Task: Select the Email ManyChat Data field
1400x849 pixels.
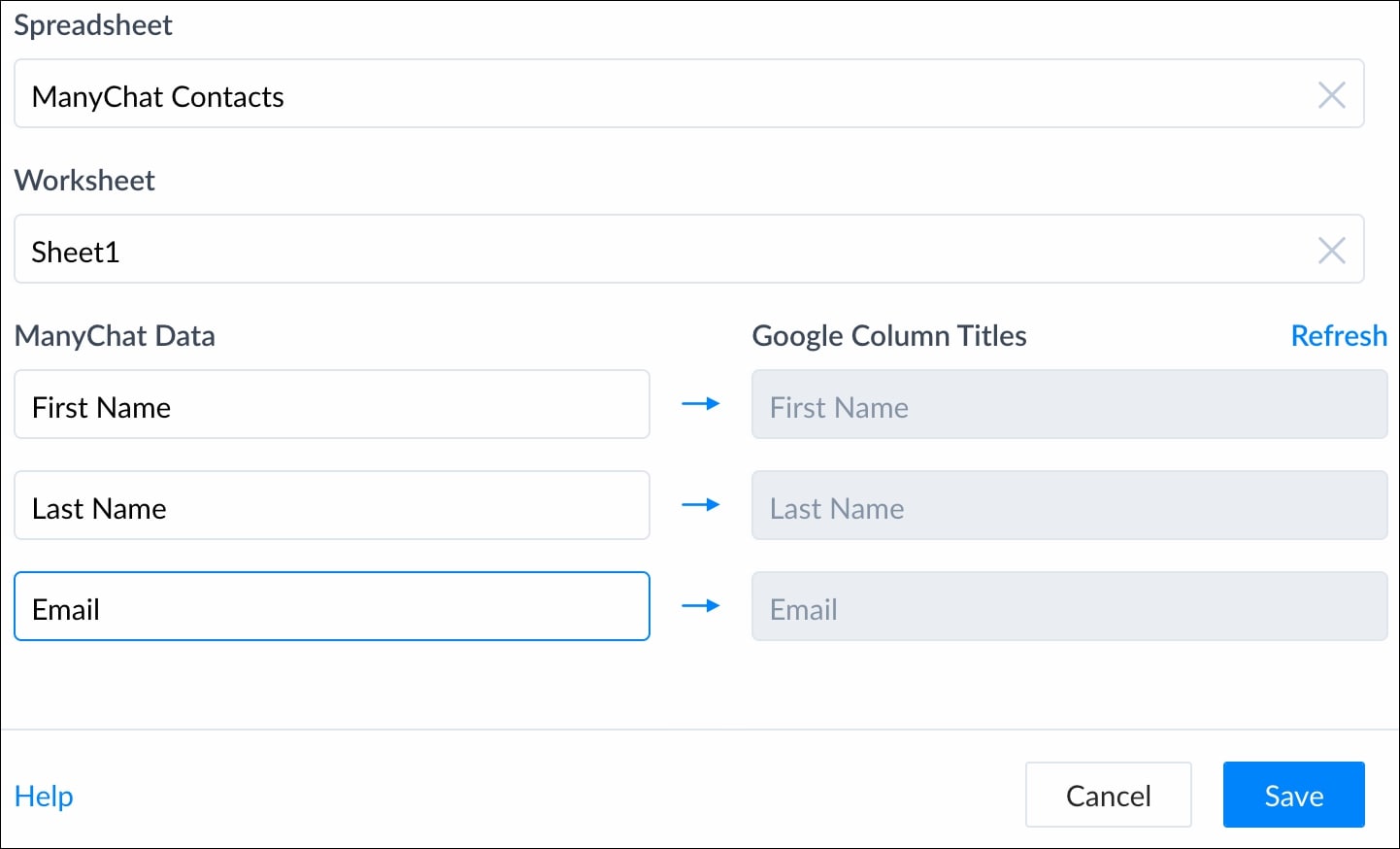Action: (x=331, y=606)
